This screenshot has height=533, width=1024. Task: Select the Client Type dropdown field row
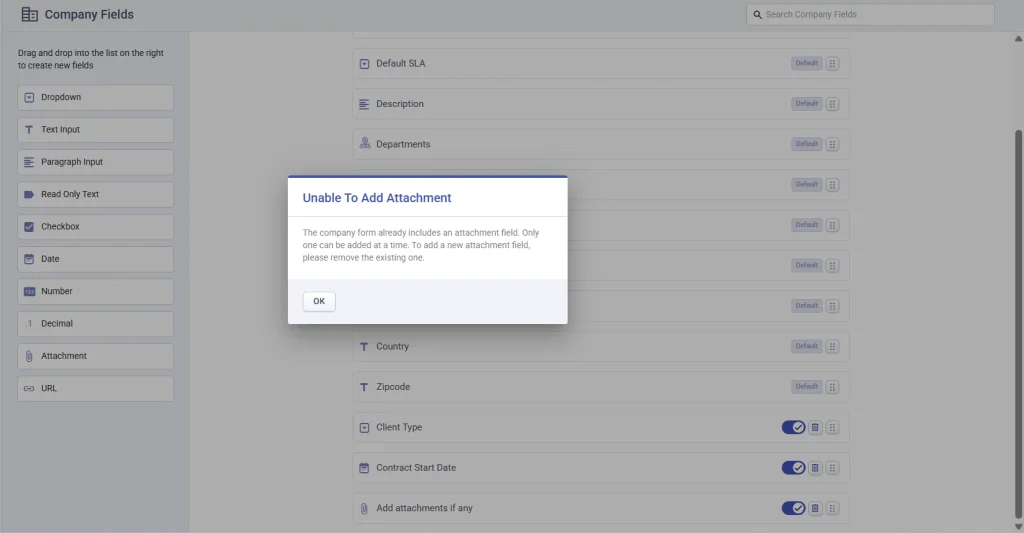click(399, 427)
